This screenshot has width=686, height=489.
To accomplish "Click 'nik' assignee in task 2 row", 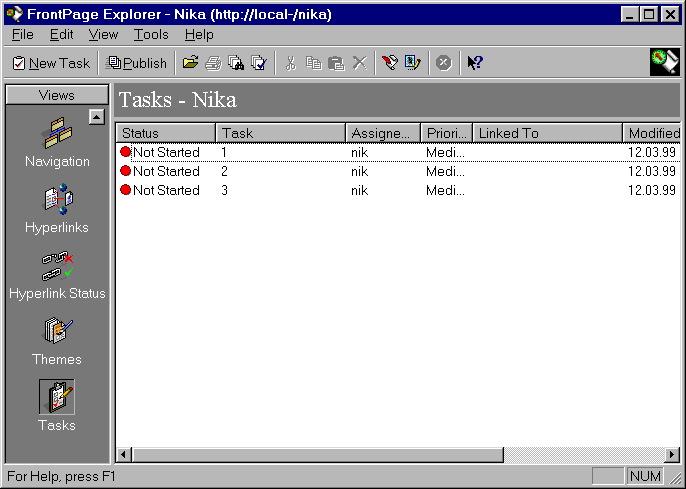I will [360, 171].
